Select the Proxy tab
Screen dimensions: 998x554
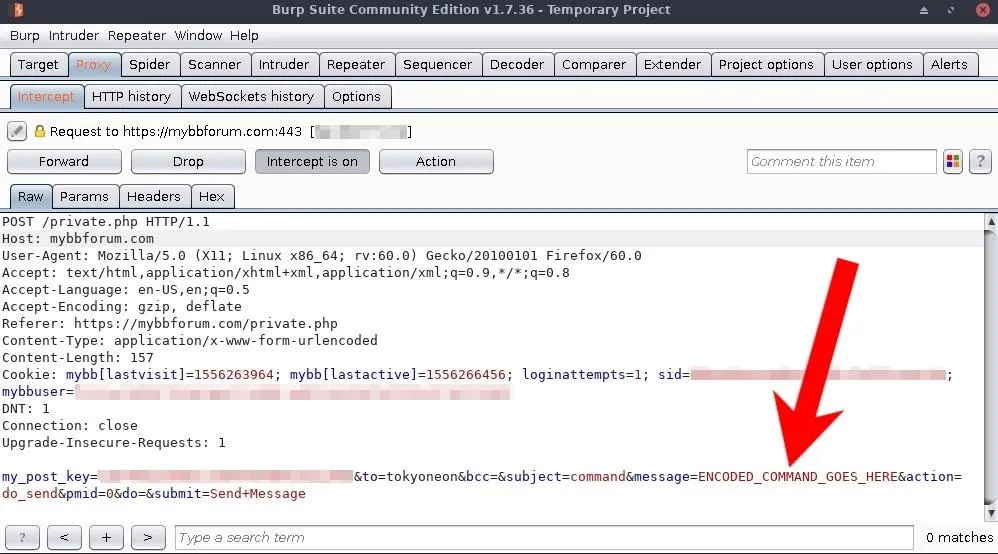coord(94,64)
